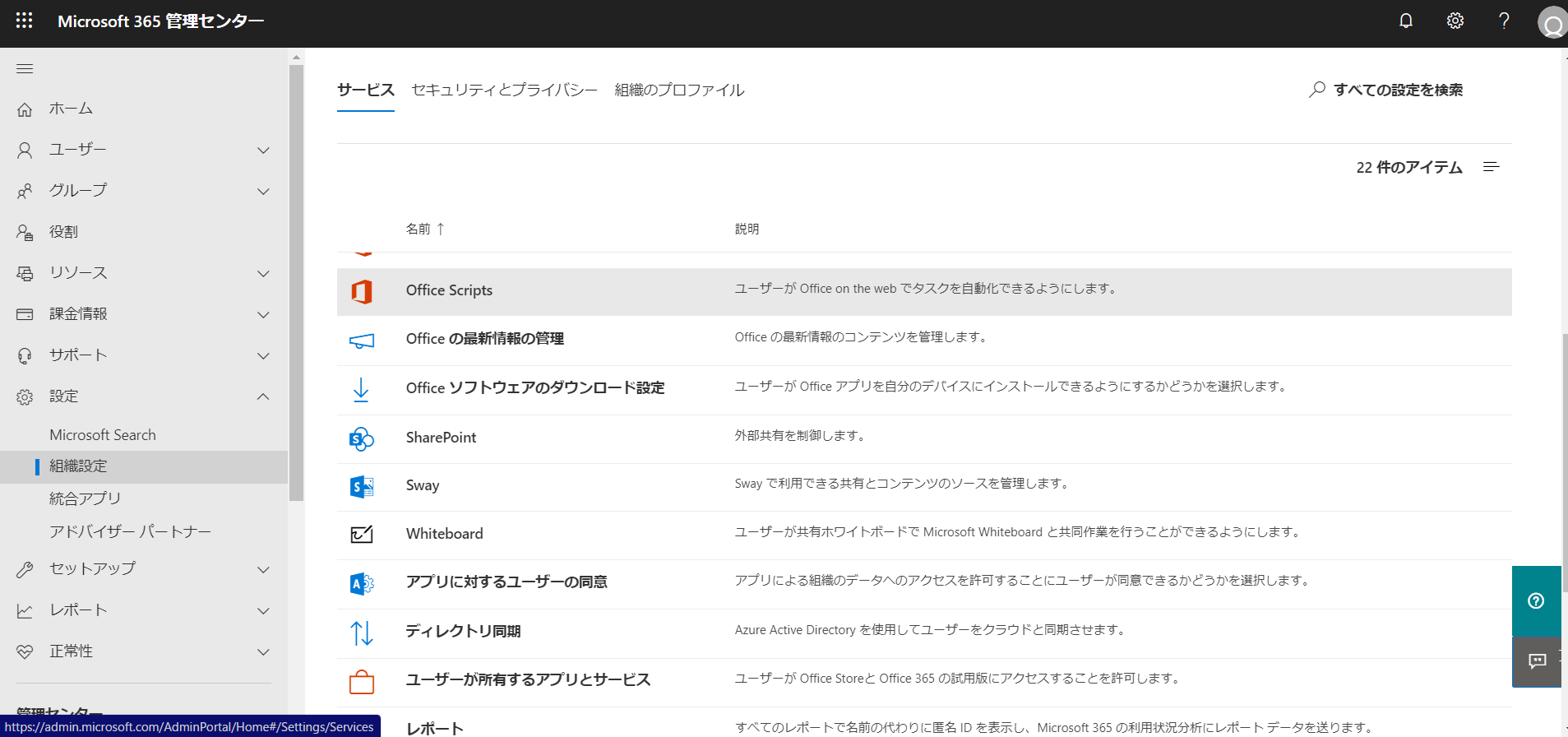
Task: Go to ホーム in the sidebar
Action: coord(71,109)
